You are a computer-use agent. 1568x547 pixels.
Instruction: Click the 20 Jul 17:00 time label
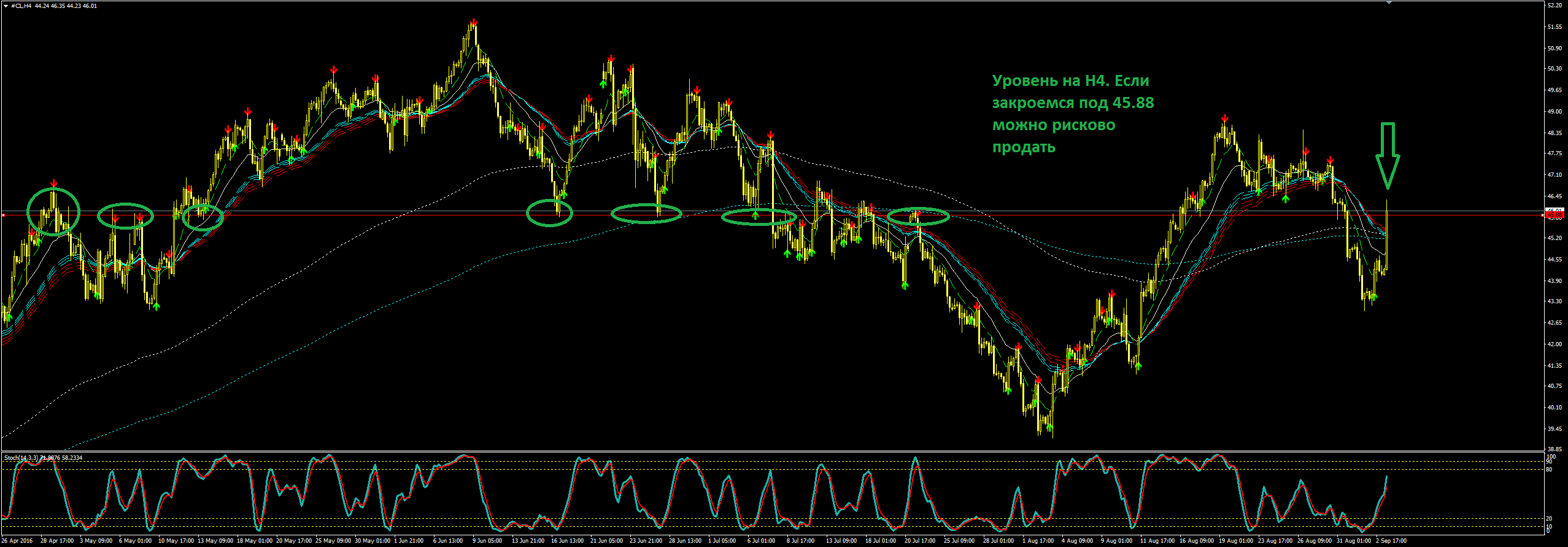pos(920,541)
